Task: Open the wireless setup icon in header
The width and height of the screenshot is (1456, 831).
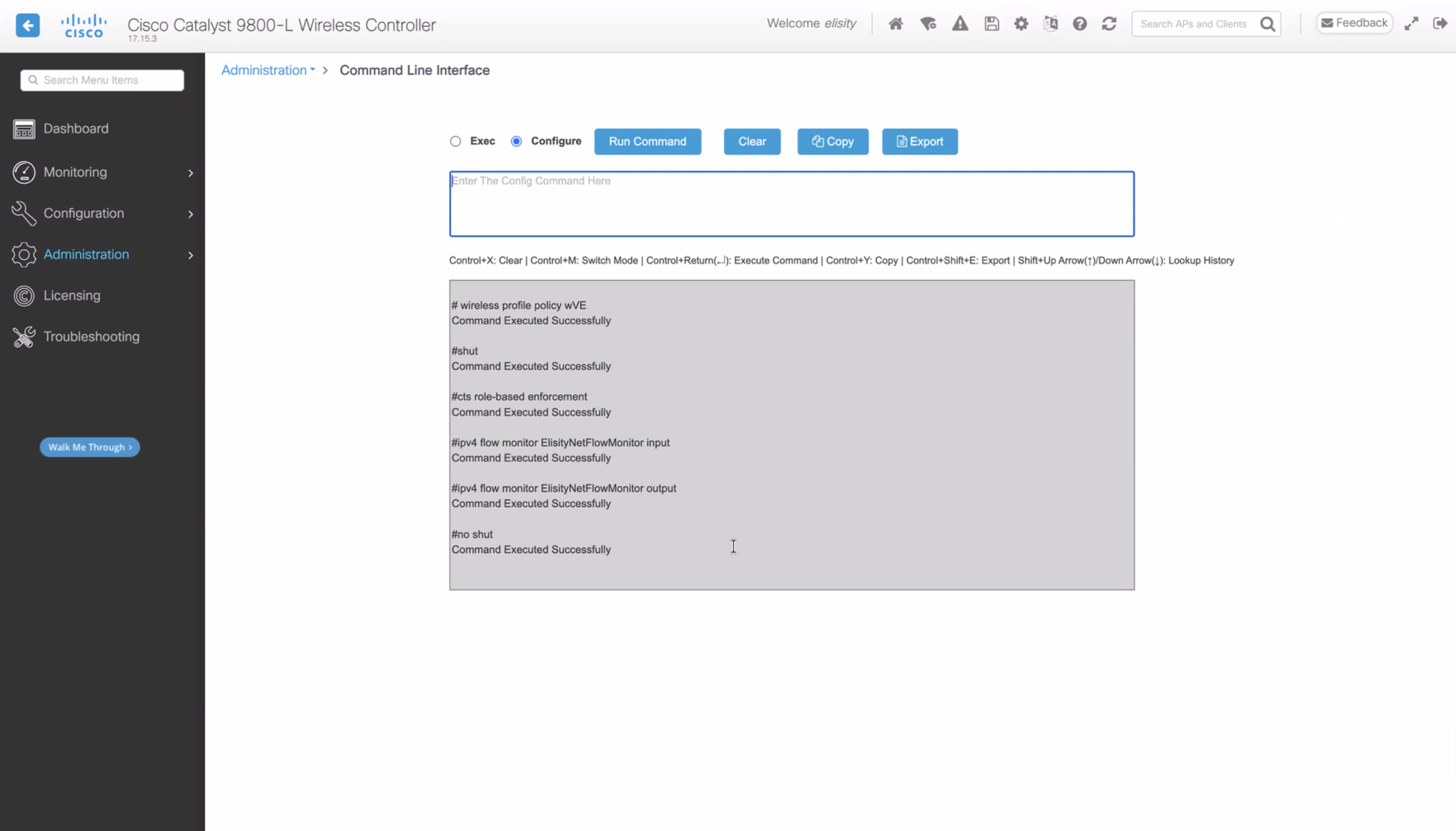Action: click(x=928, y=24)
